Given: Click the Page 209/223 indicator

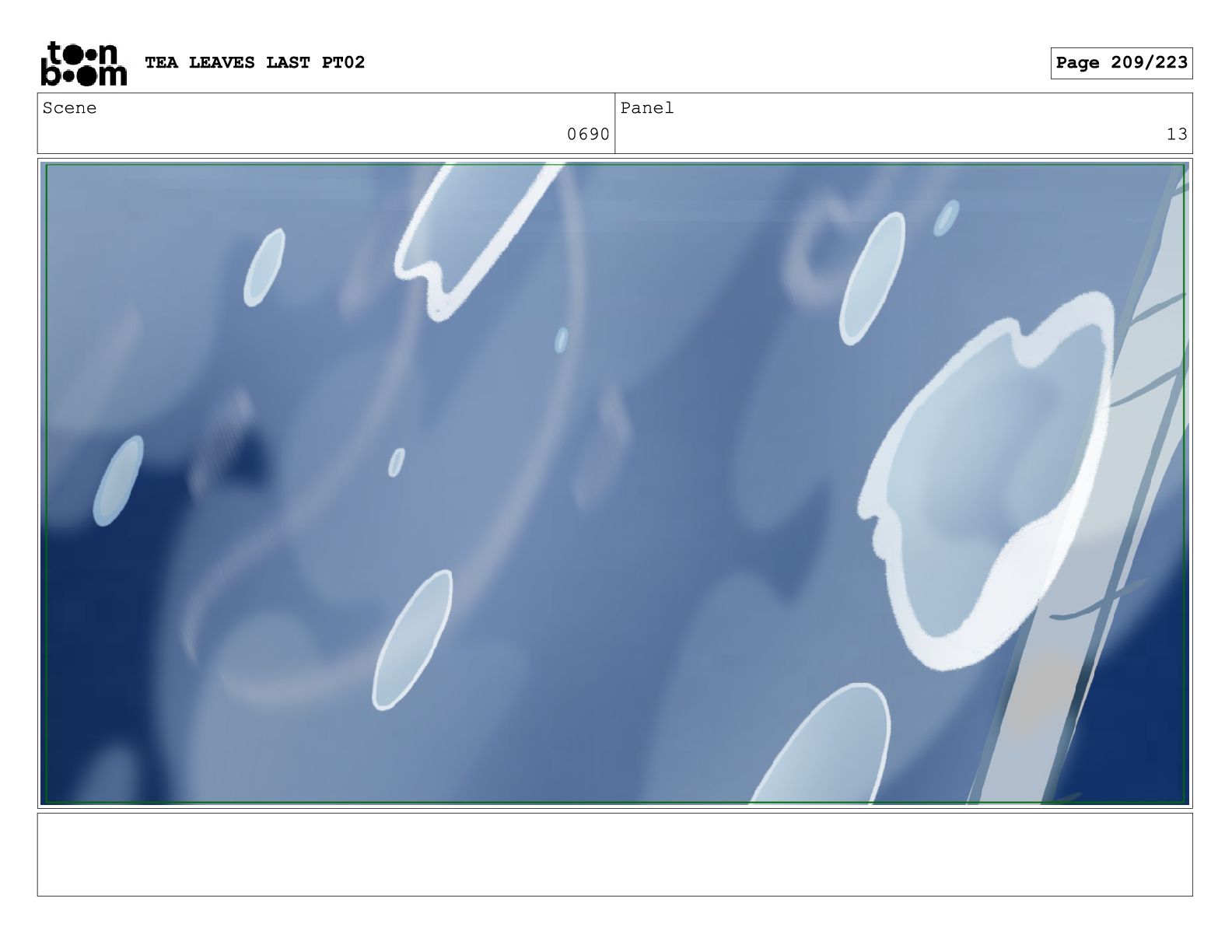Looking at the screenshot, I should click(x=1122, y=63).
